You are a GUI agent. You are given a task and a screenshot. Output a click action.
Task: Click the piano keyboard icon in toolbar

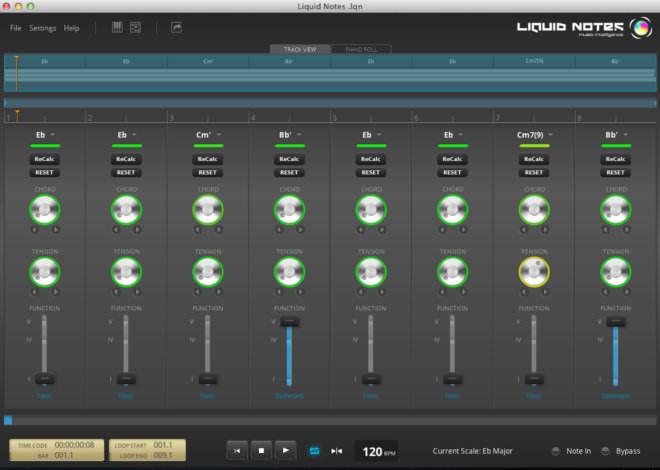(117, 27)
